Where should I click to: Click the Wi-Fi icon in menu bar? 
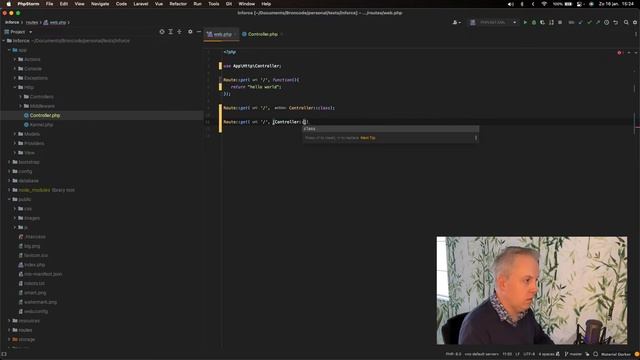pos(544,4)
